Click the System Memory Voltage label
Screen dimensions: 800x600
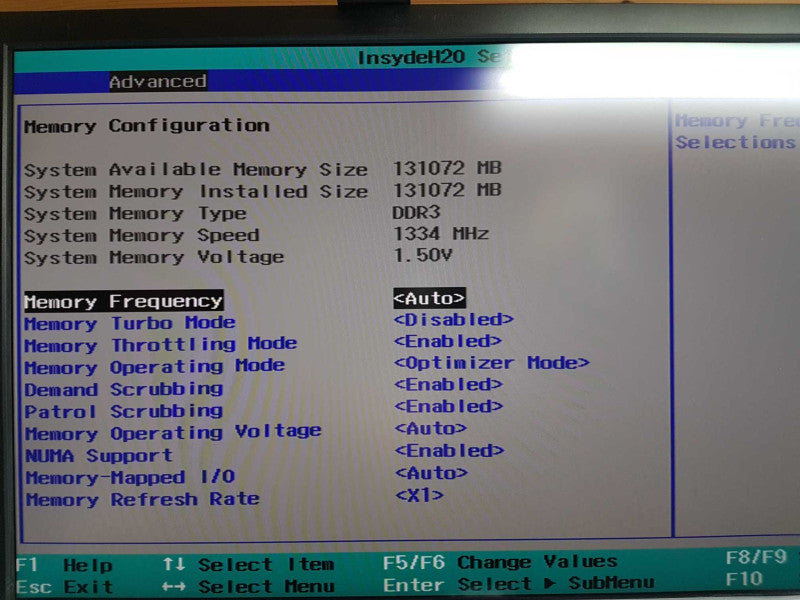(x=154, y=258)
